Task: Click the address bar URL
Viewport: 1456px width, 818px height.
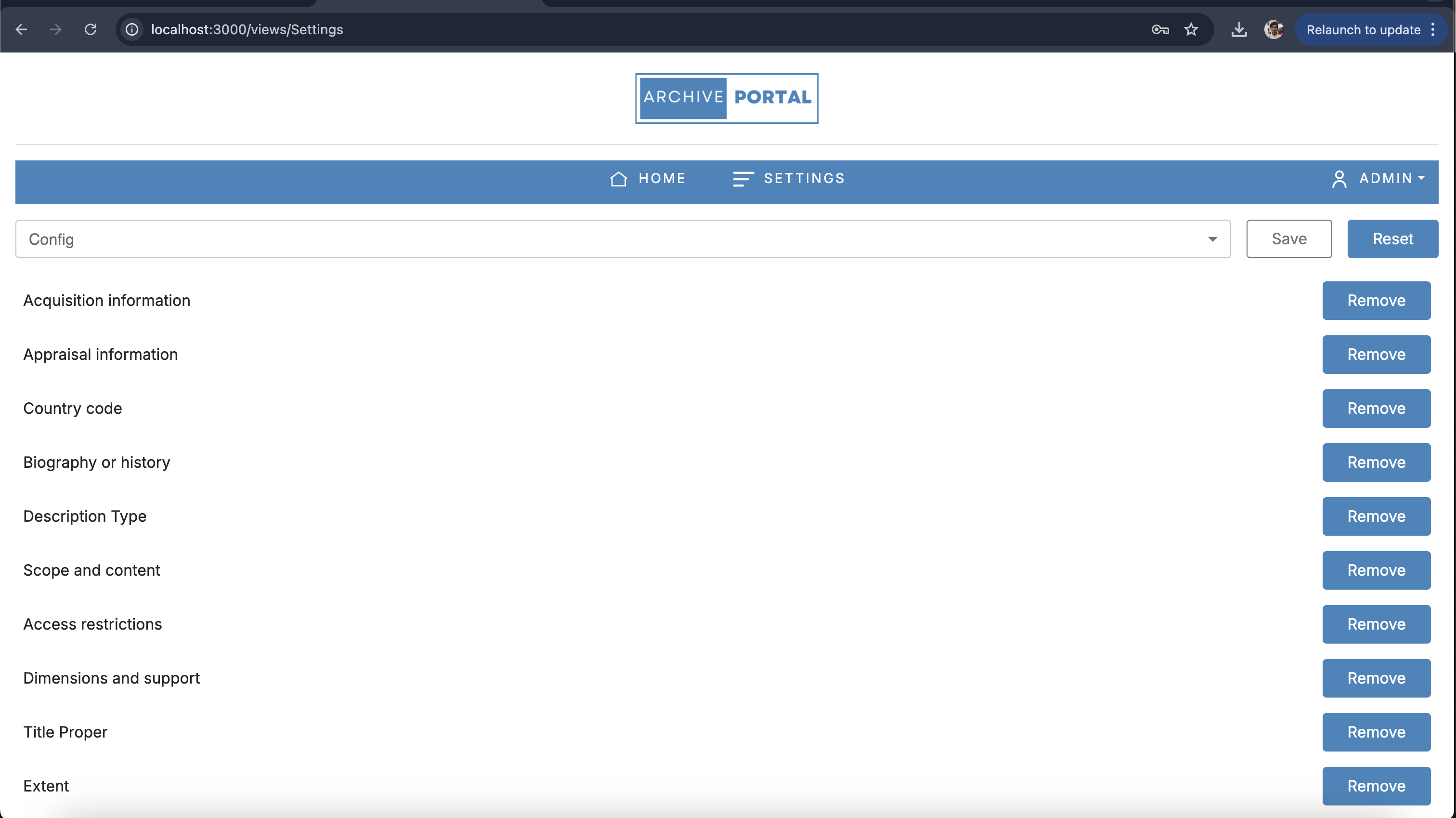Action: (x=247, y=29)
